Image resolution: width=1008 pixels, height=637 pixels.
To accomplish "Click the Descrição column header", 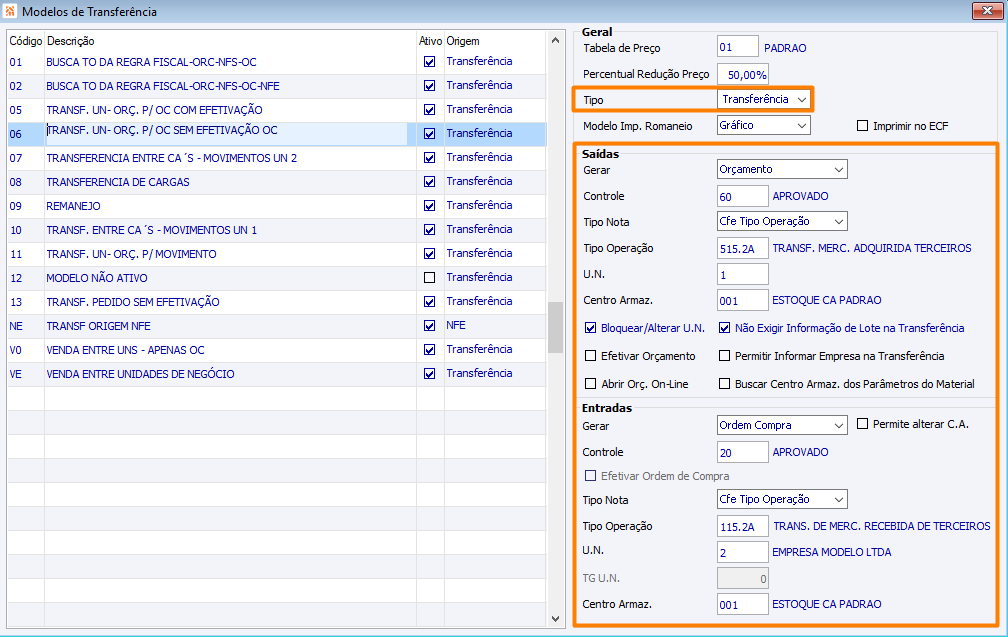I will (x=70, y=41).
